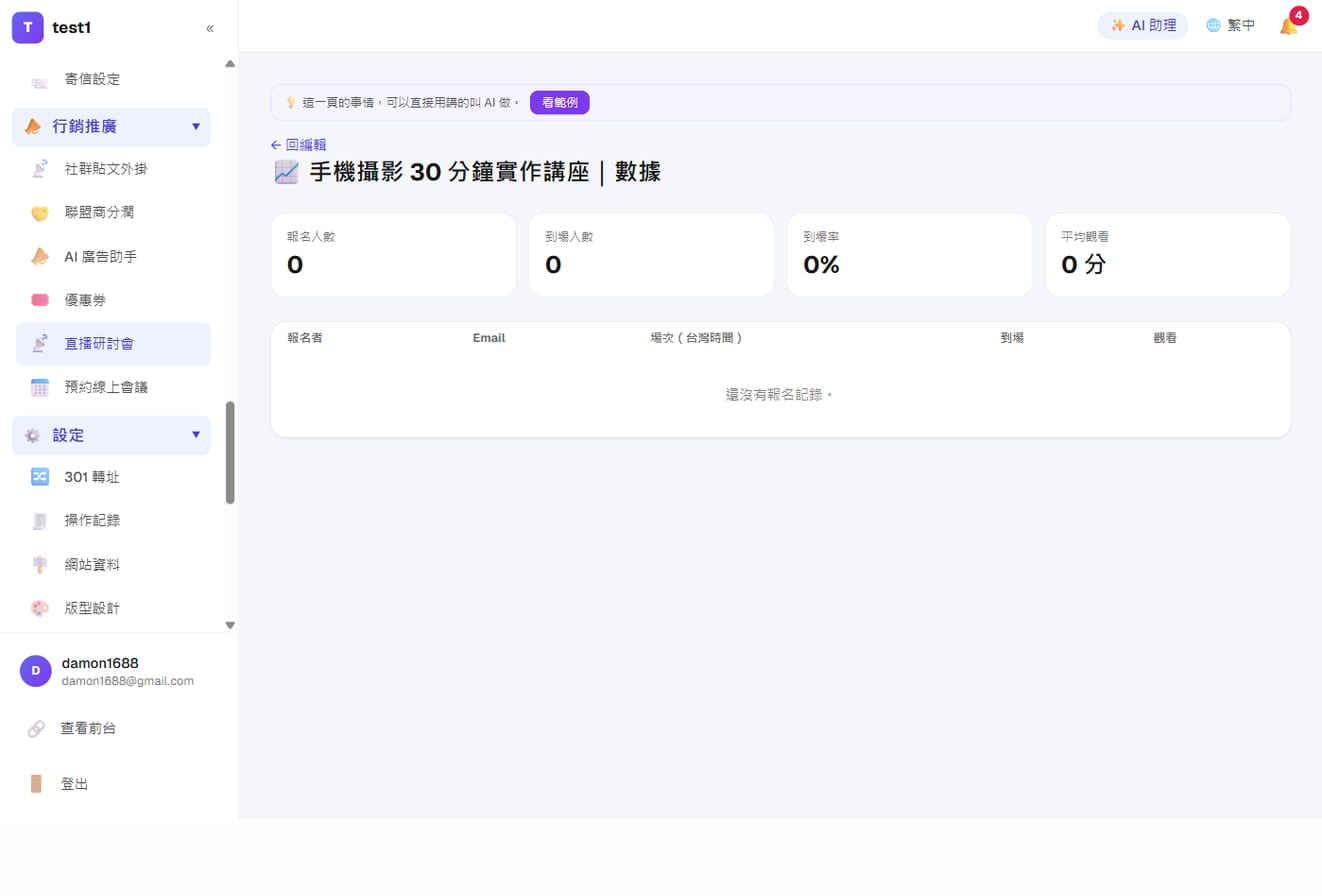Click the 聯盟商分潤 handshake icon
This screenshot has width=1322, height=896.
click(40, 213)
